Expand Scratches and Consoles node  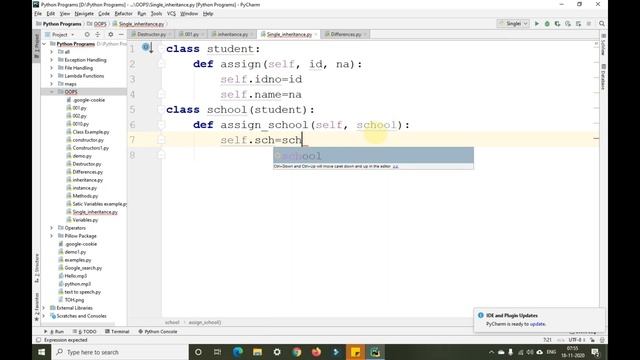tap(44, 316)
